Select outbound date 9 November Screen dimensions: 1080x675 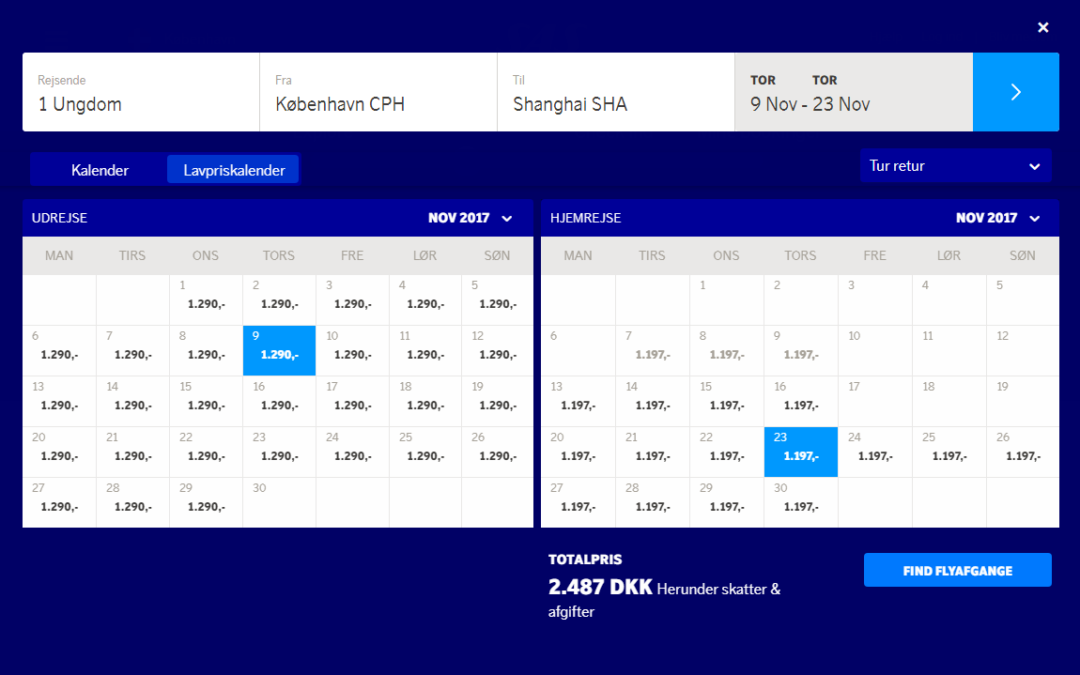[279, 350]
